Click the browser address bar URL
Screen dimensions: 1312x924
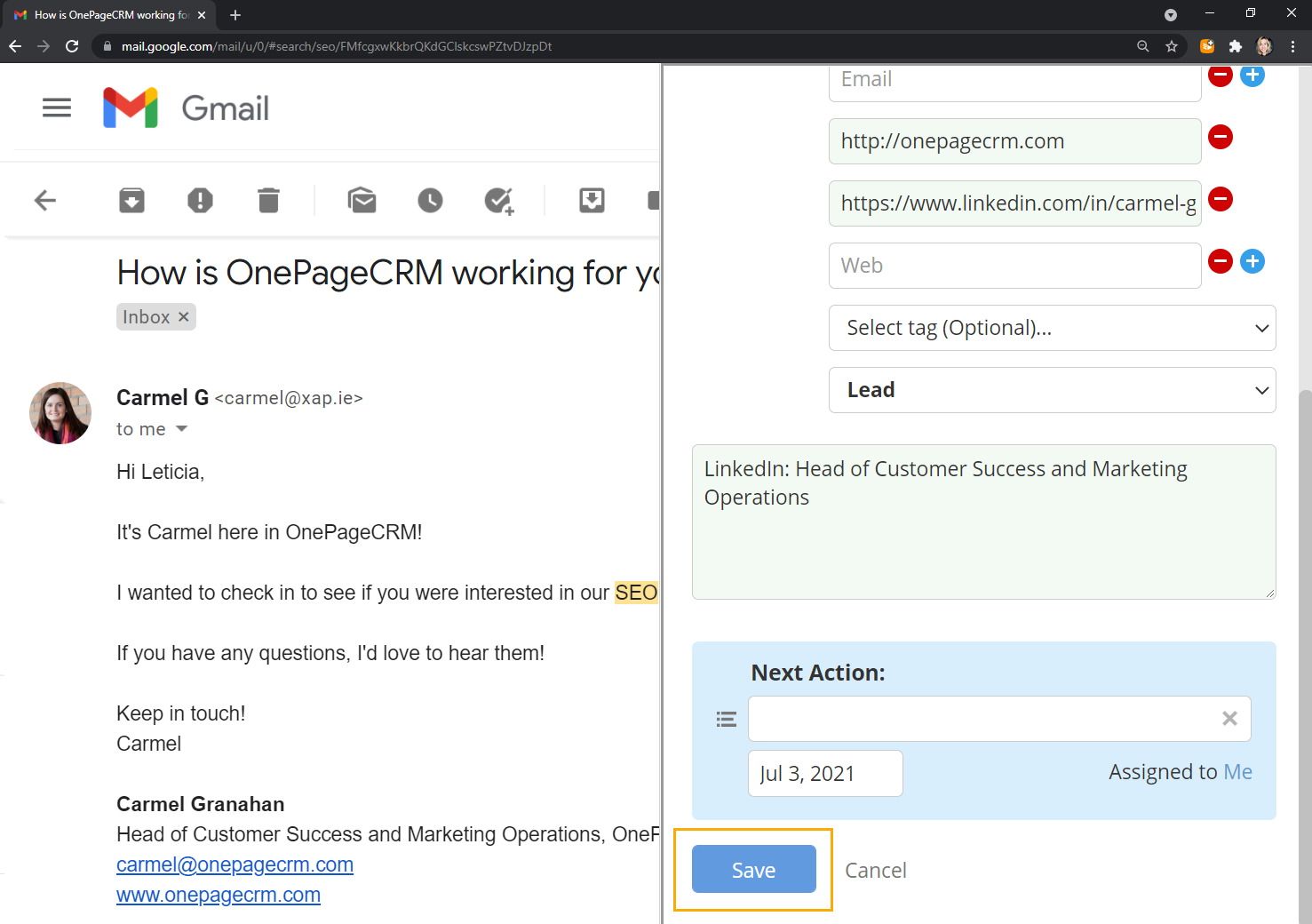(336, 46)
